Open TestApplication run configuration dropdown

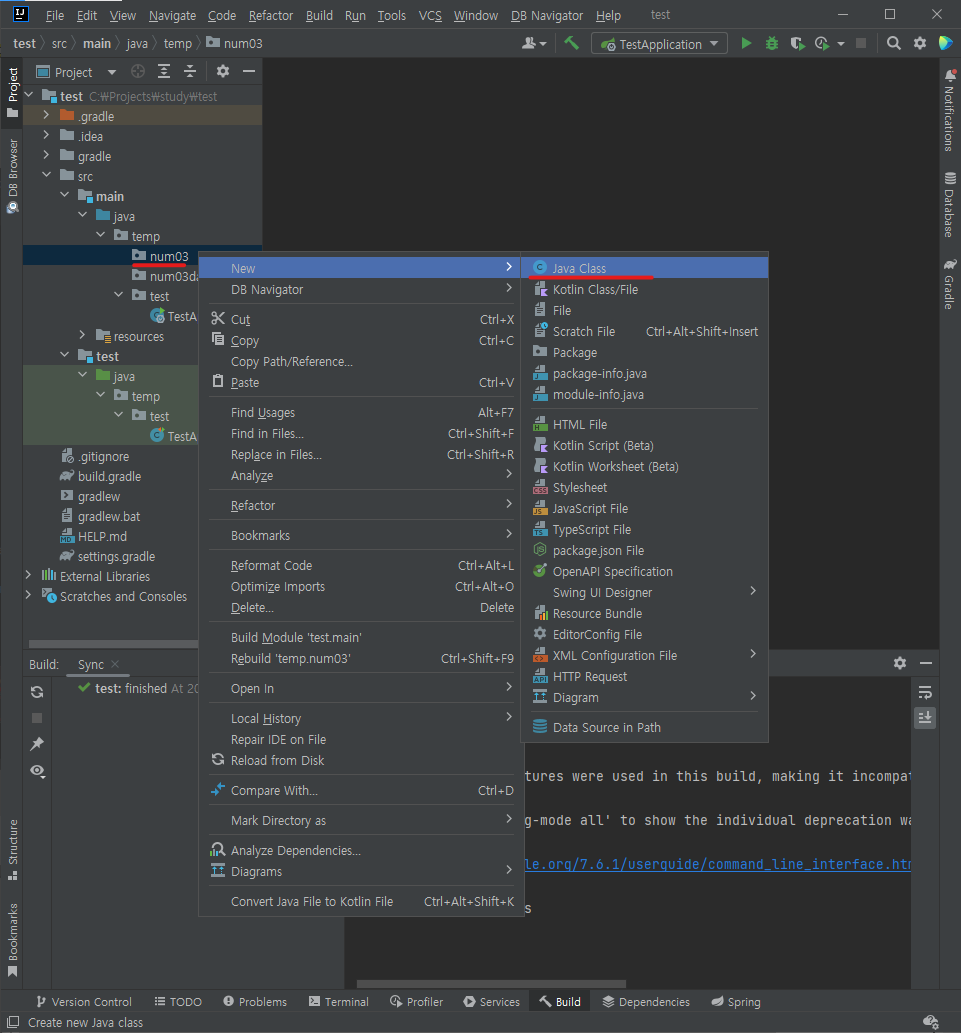coord(659,44)
